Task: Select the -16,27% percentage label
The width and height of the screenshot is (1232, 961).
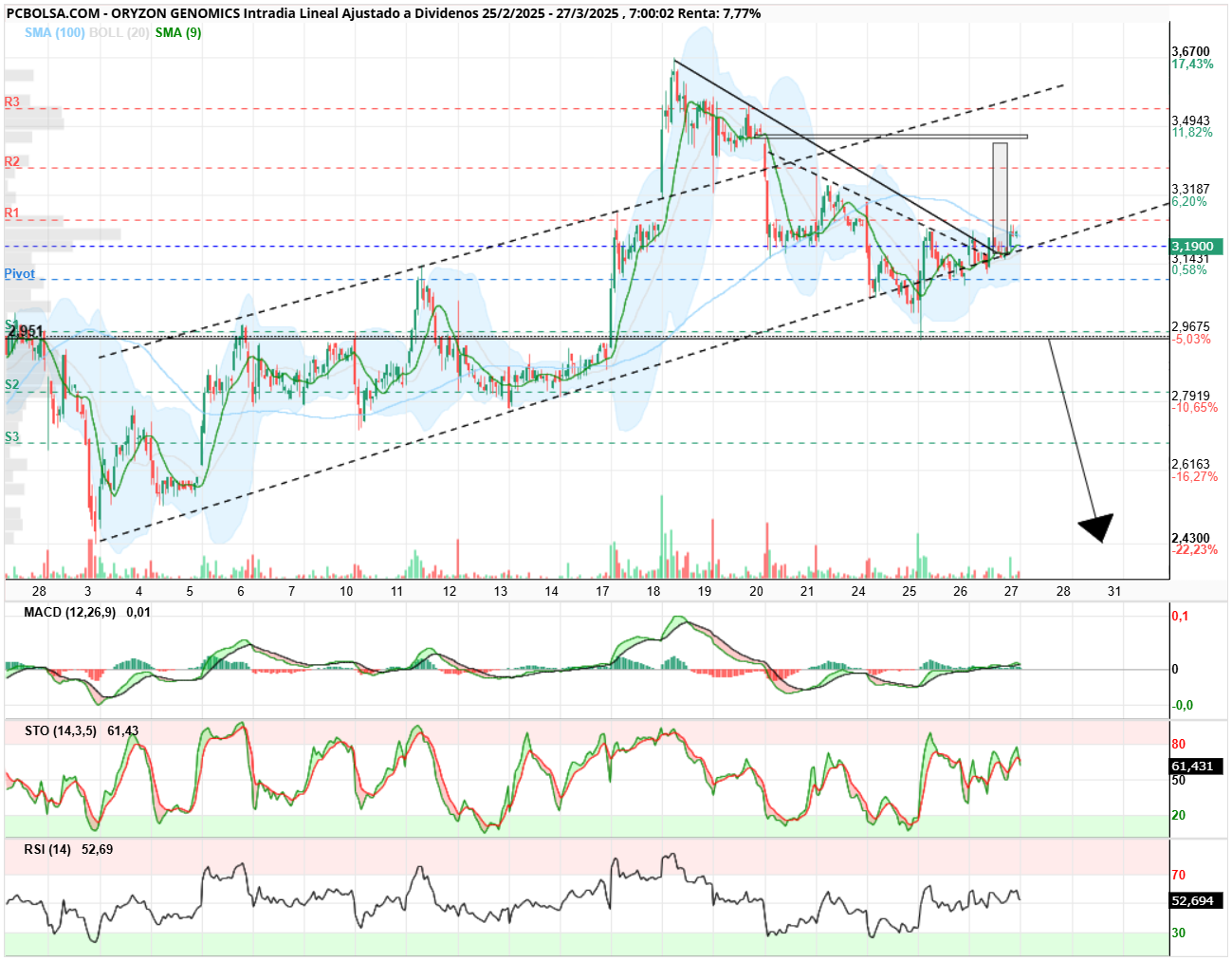Action: [x=1195, y=477]
